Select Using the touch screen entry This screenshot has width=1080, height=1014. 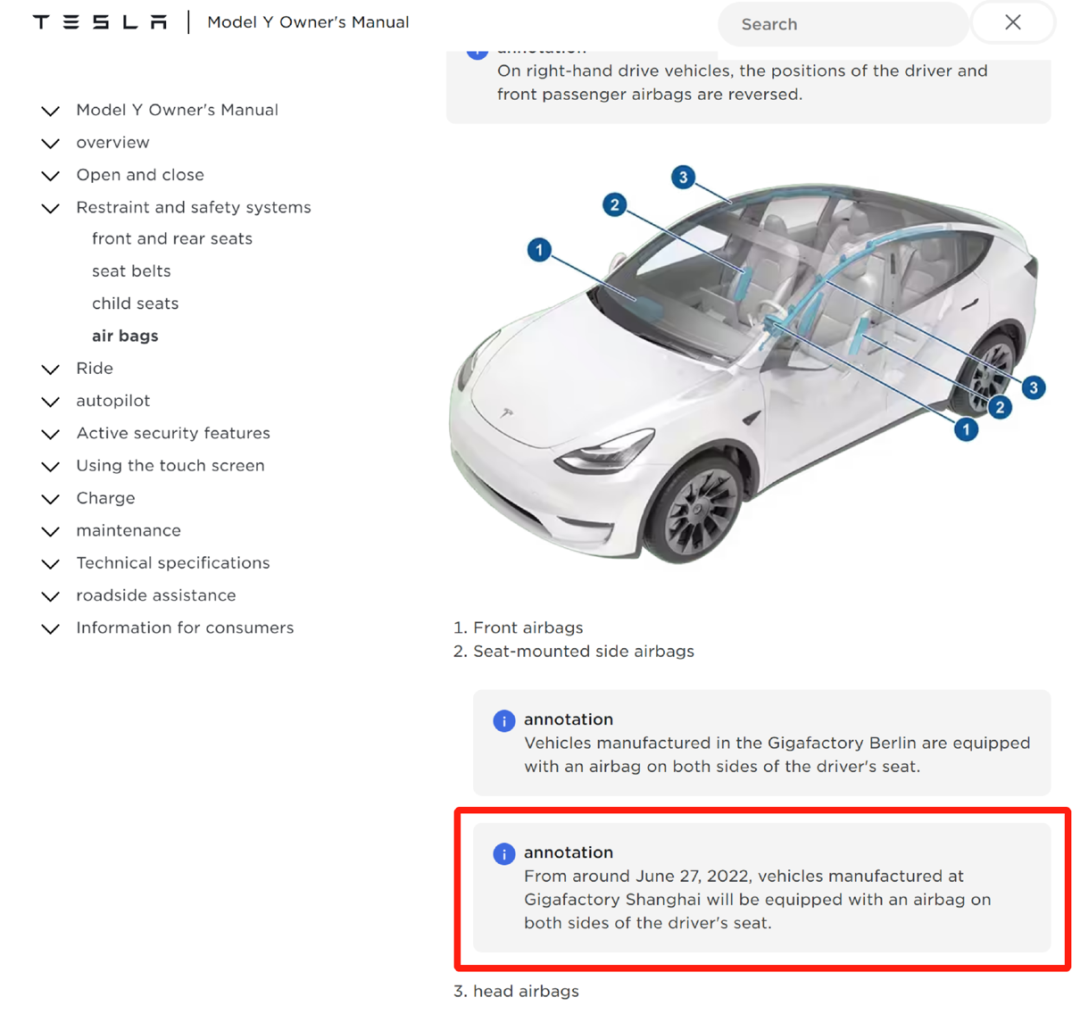coord(170,465)
